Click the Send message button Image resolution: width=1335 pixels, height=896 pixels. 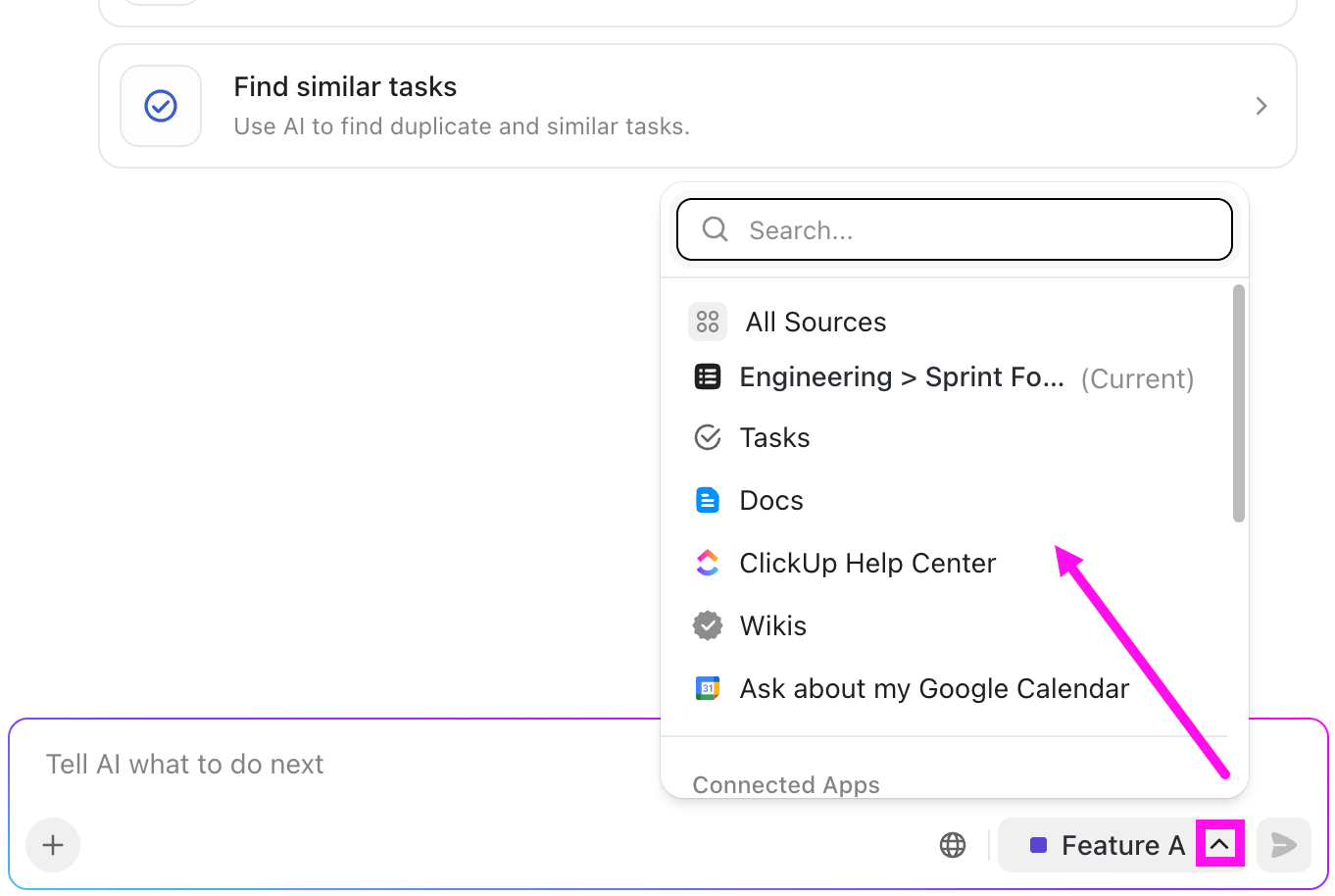(1284, 844)
